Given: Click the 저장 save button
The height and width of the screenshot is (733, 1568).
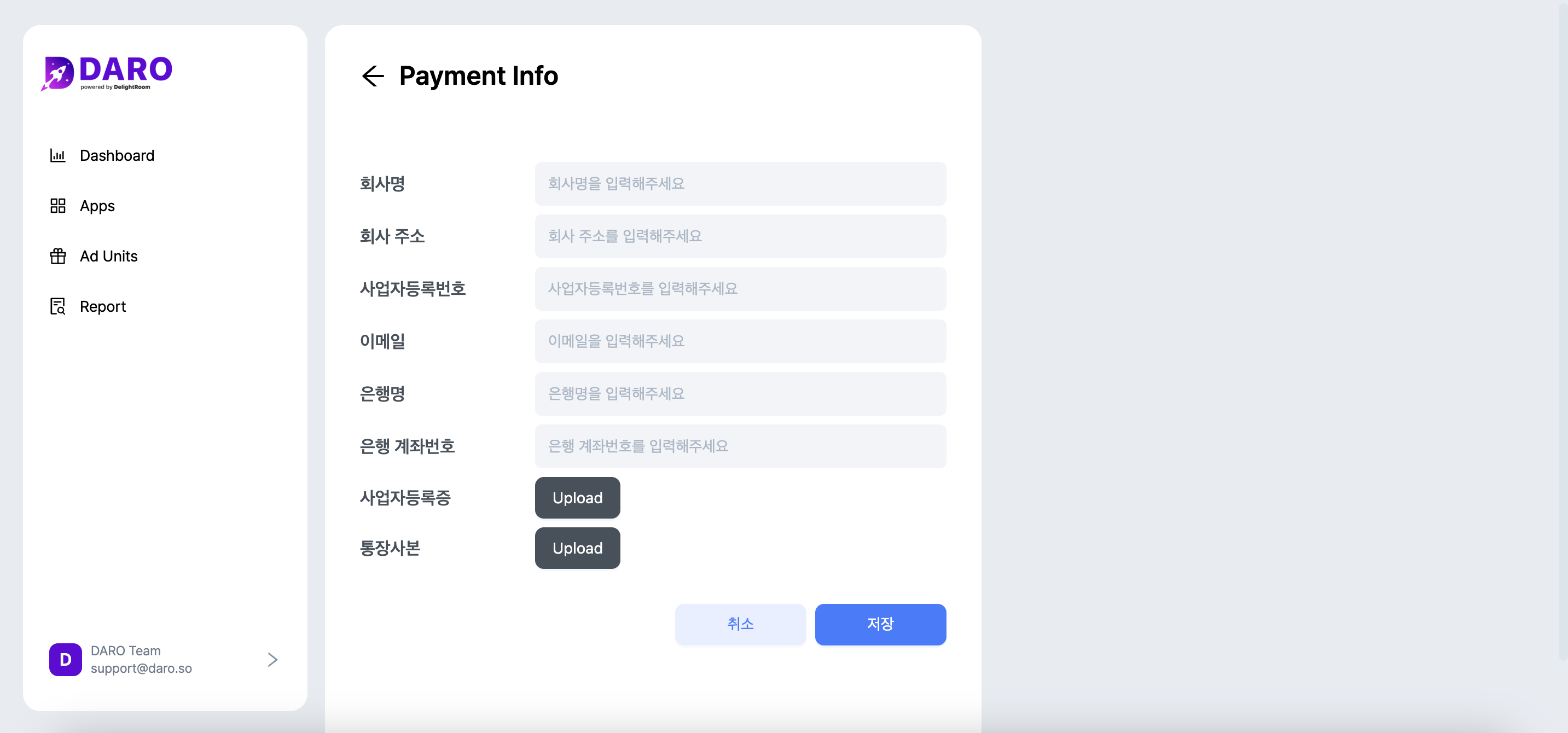Looking at the screenshot, I should click(881, 623).
